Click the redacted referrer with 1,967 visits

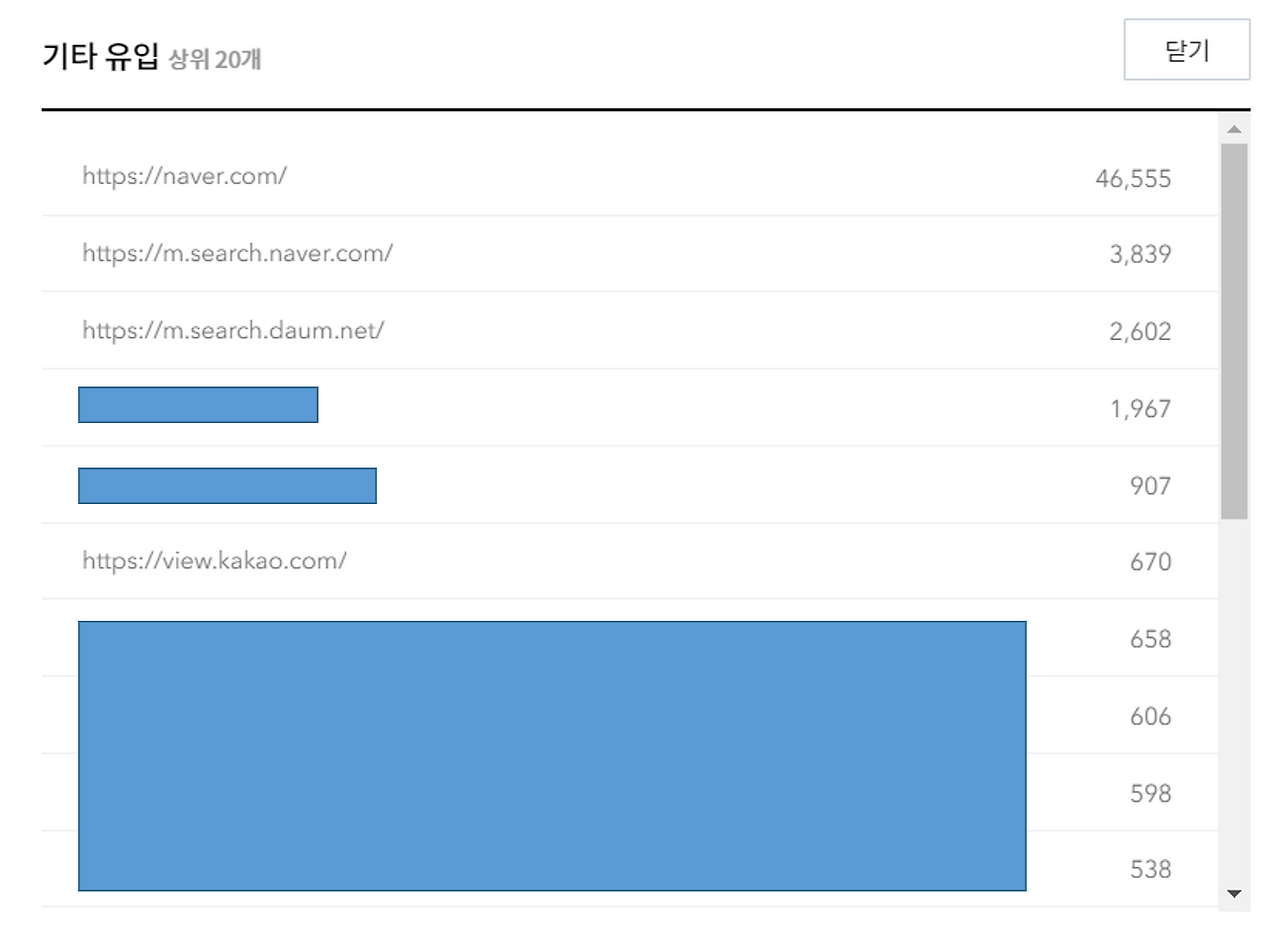[x=198, y=405]
